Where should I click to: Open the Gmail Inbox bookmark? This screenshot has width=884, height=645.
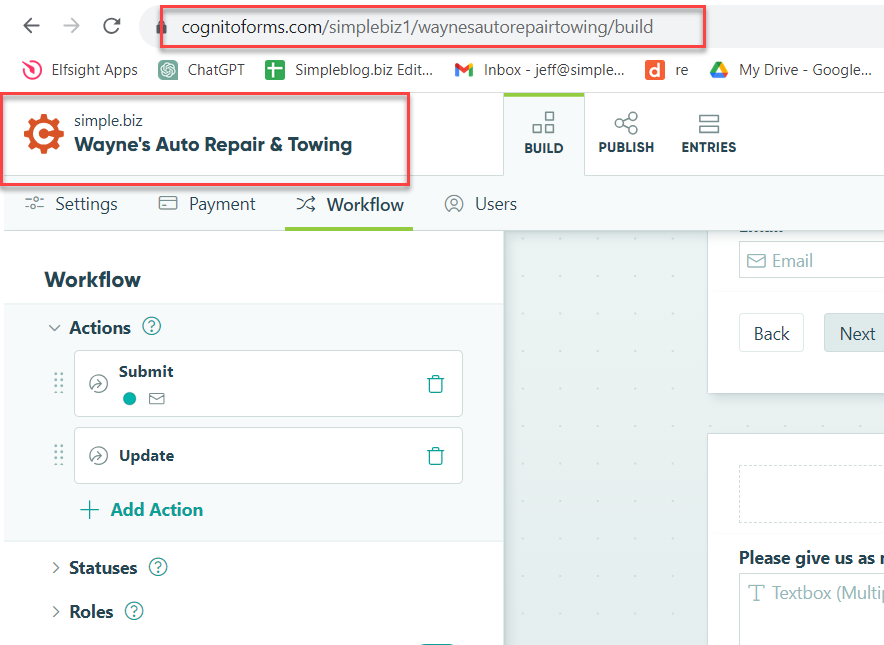540,70
